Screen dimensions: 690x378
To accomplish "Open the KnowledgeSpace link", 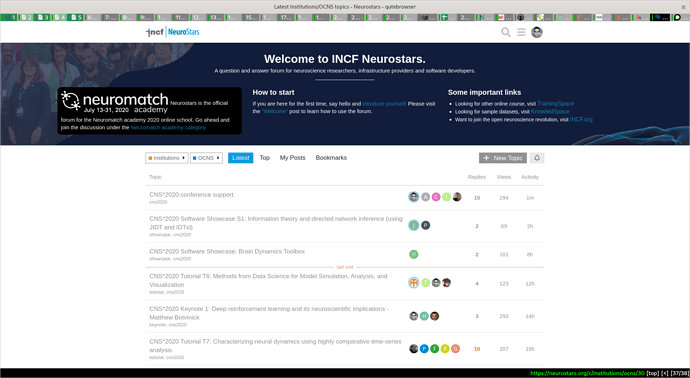I will click(x=550, y=112).
